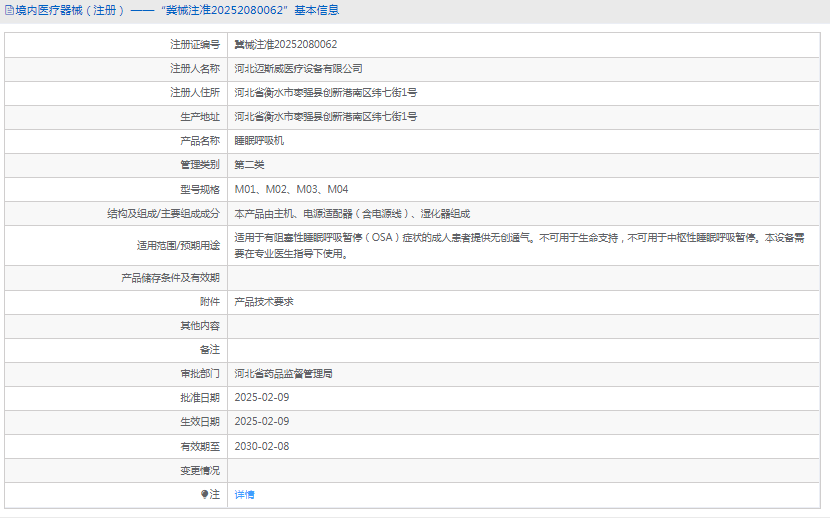Click the 生产地址 label

coord(200,117)
